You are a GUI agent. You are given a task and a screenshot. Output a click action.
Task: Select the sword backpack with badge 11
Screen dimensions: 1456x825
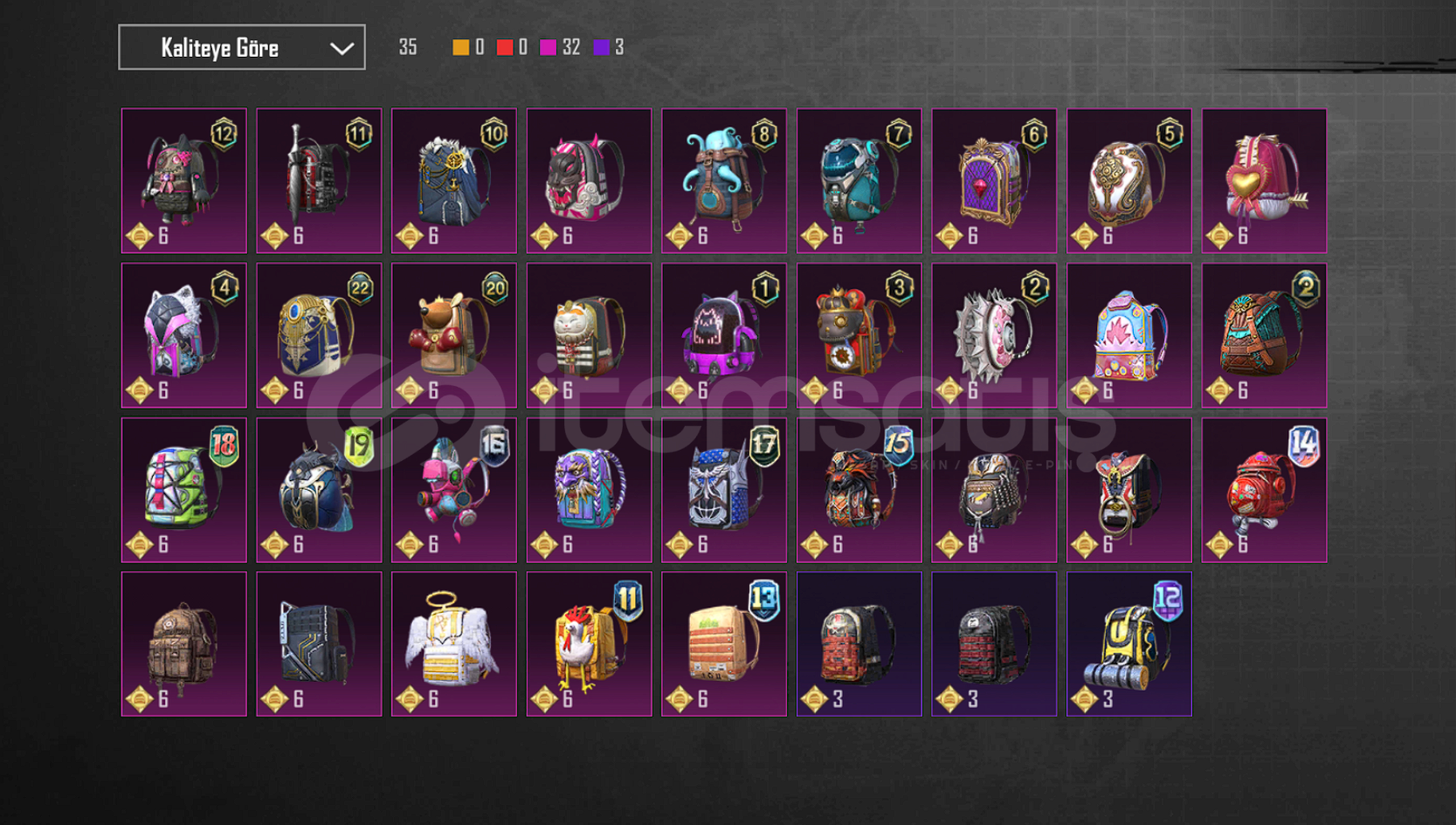click(319, 181)
